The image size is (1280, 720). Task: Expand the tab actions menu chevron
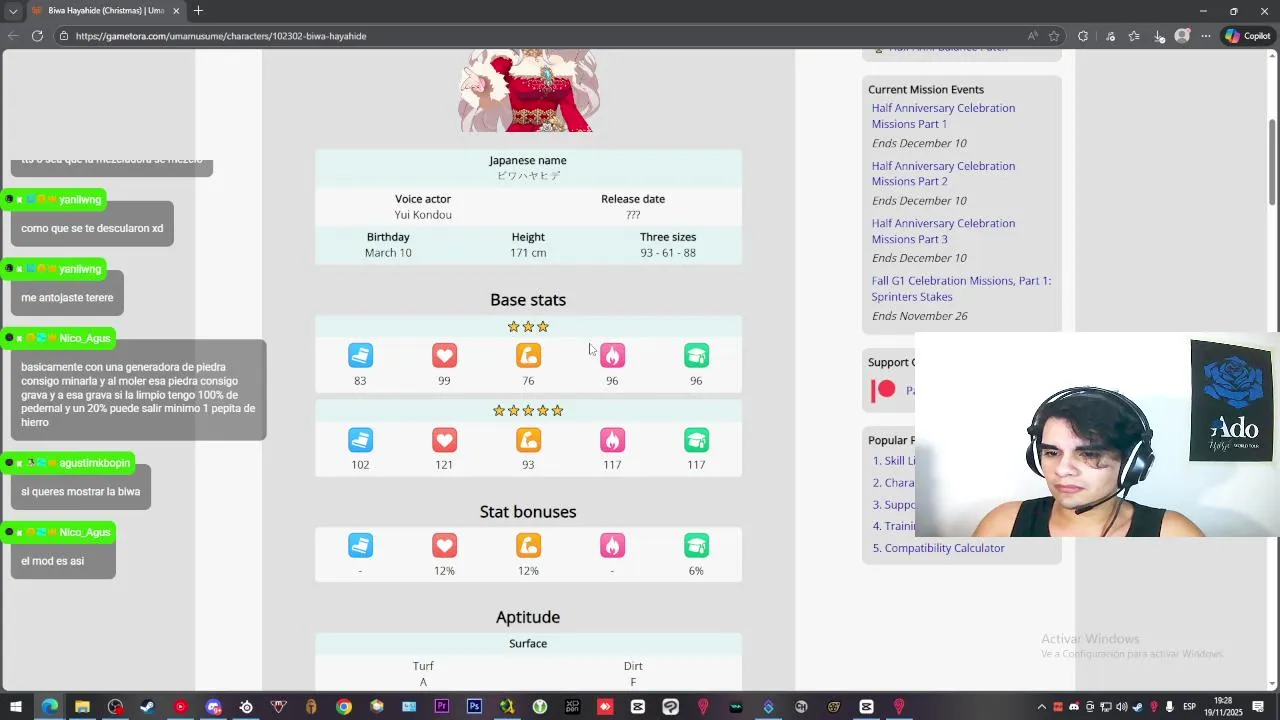(12, 11)
